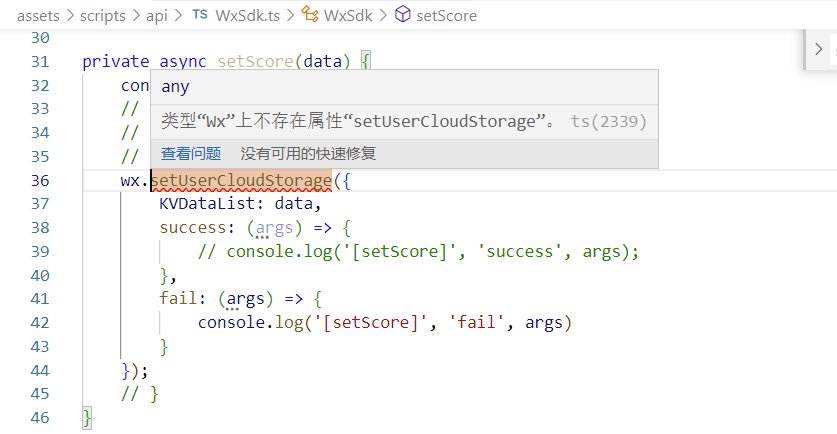Expand breadcrumb chevron after api
This screenshot has height=434, width=837.
click(x=178, y=15)
